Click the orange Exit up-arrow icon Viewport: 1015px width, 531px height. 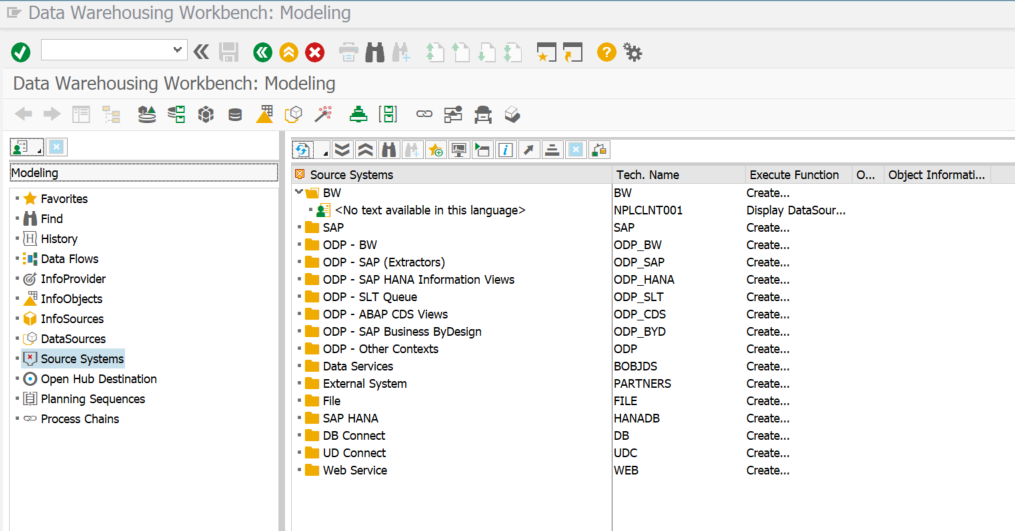tap(289, 52)
